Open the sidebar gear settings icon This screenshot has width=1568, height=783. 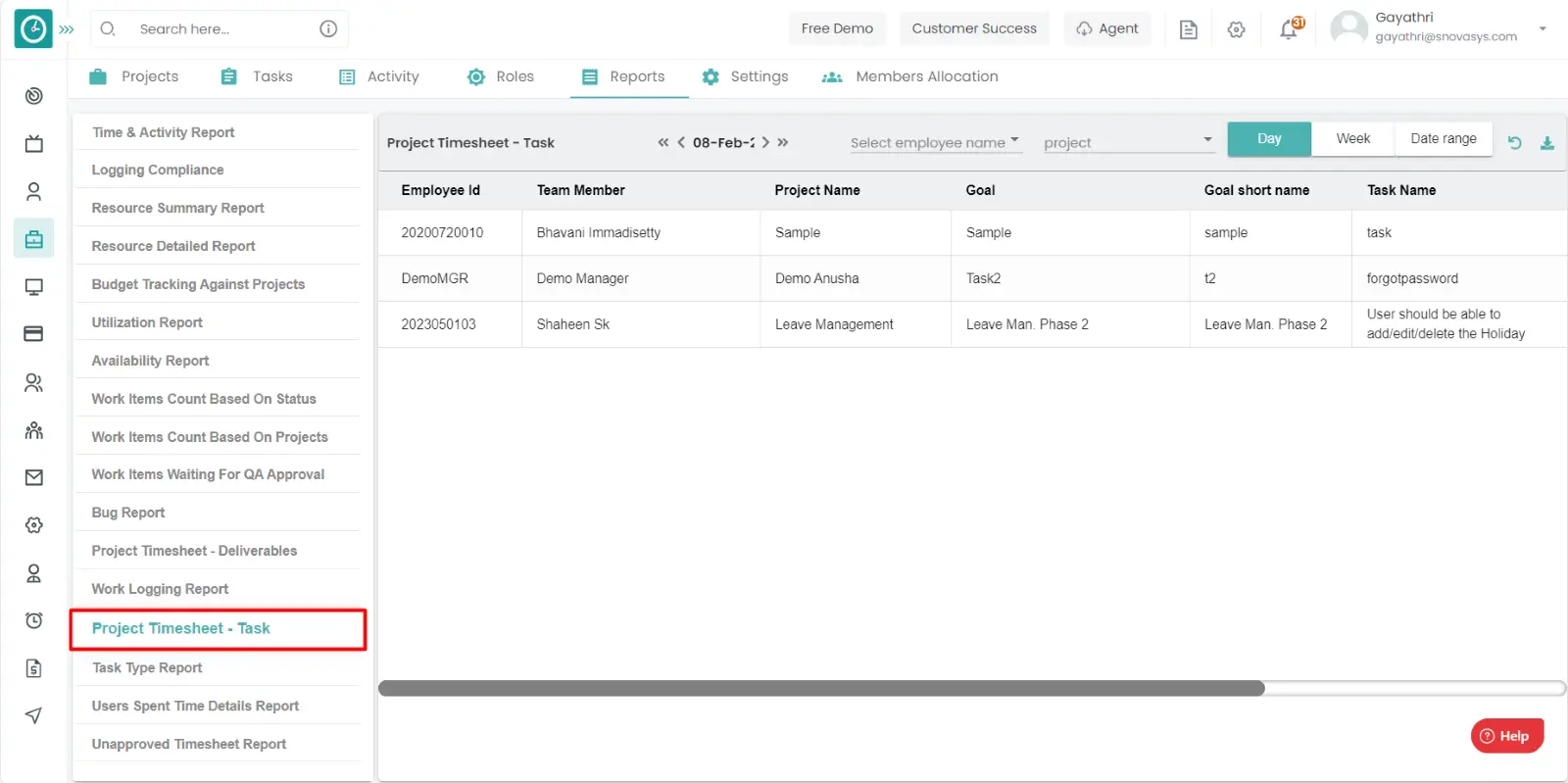(x=33, y=525)
